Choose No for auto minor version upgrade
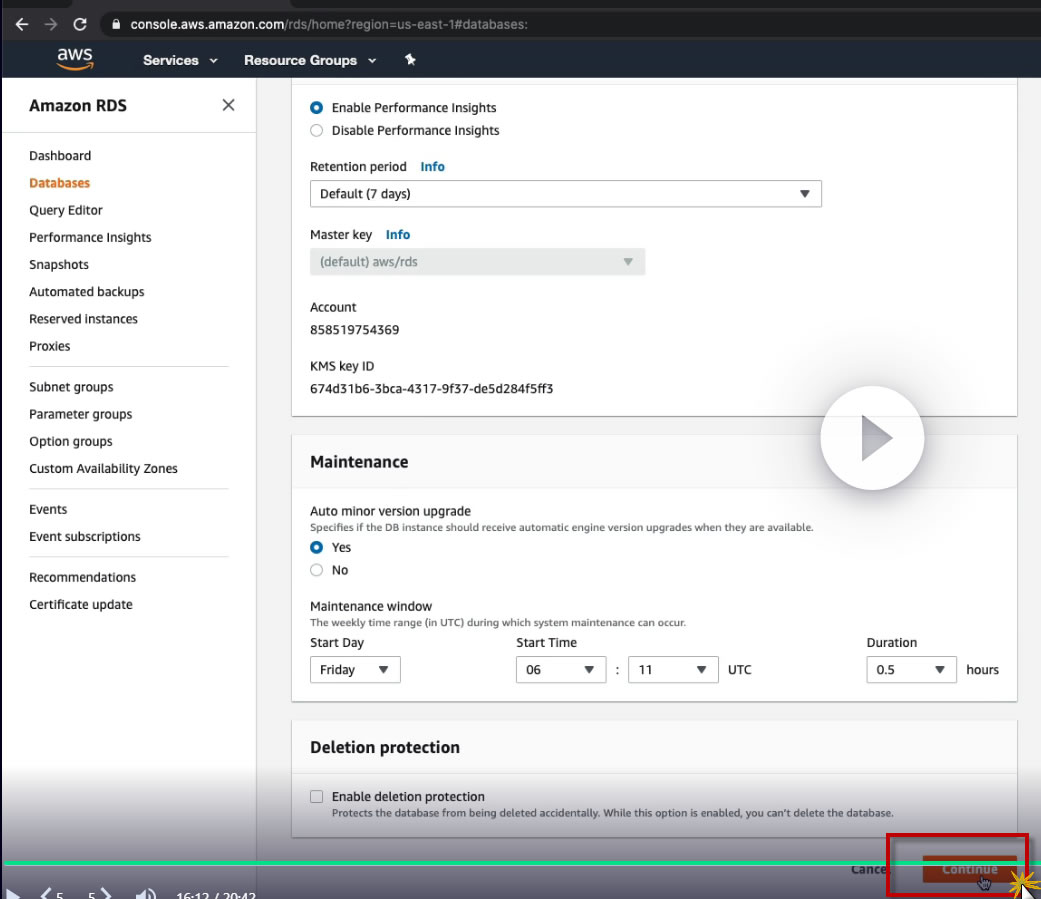Viewport: 1041px width, 899px height. pos(317,570)
